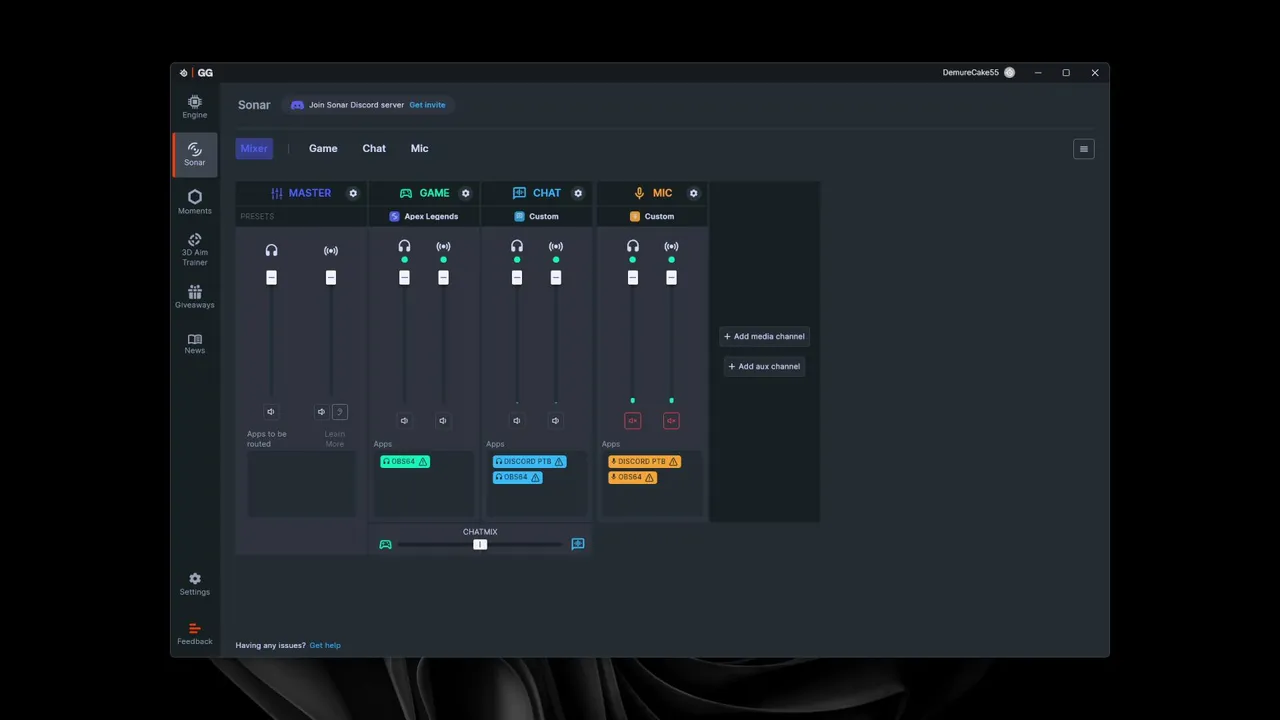The width and height of the screenshot is (1280, 720).
Task: Click the Get invite Discord link
Action: (427, 105)
